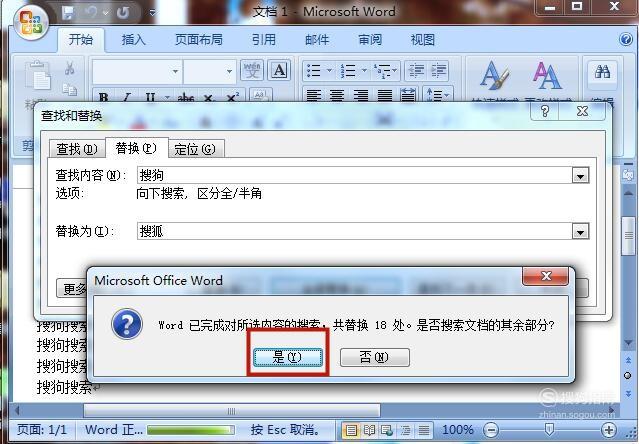
Task: Expand 替换为 history dropdown arrow
Action: (580, 232)
